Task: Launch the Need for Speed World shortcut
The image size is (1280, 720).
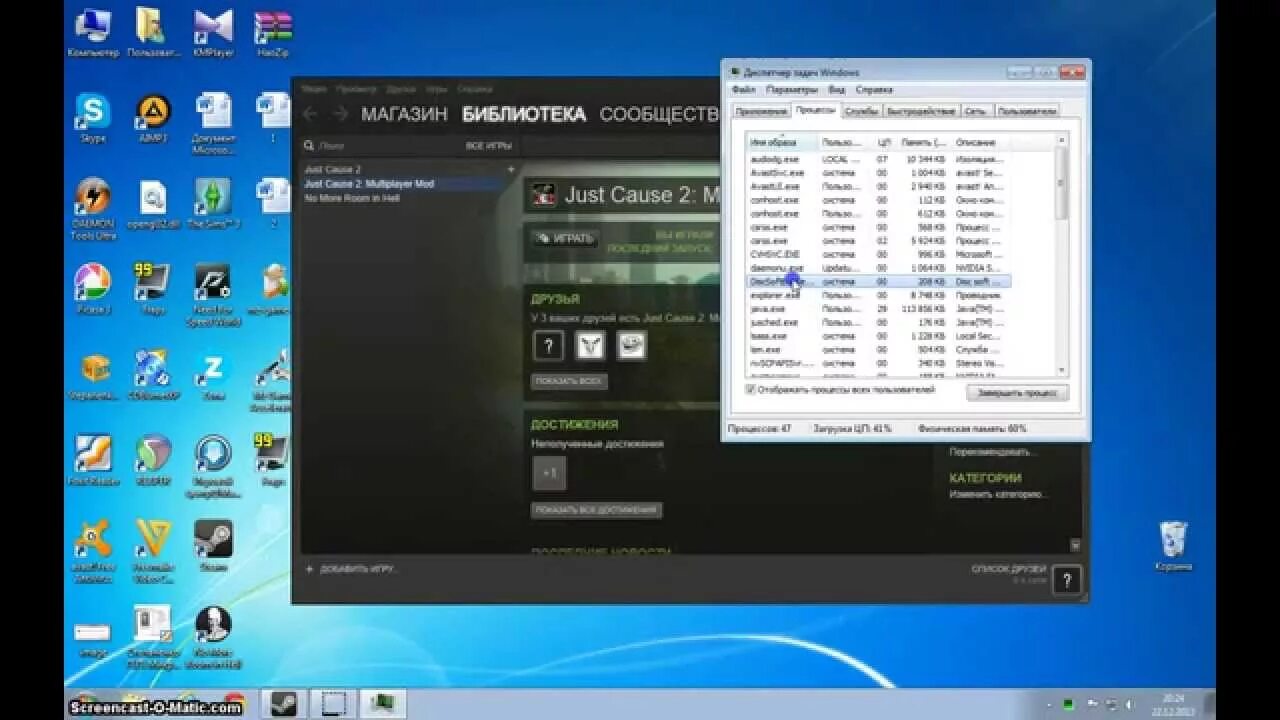Action: (x=213, y=294)
